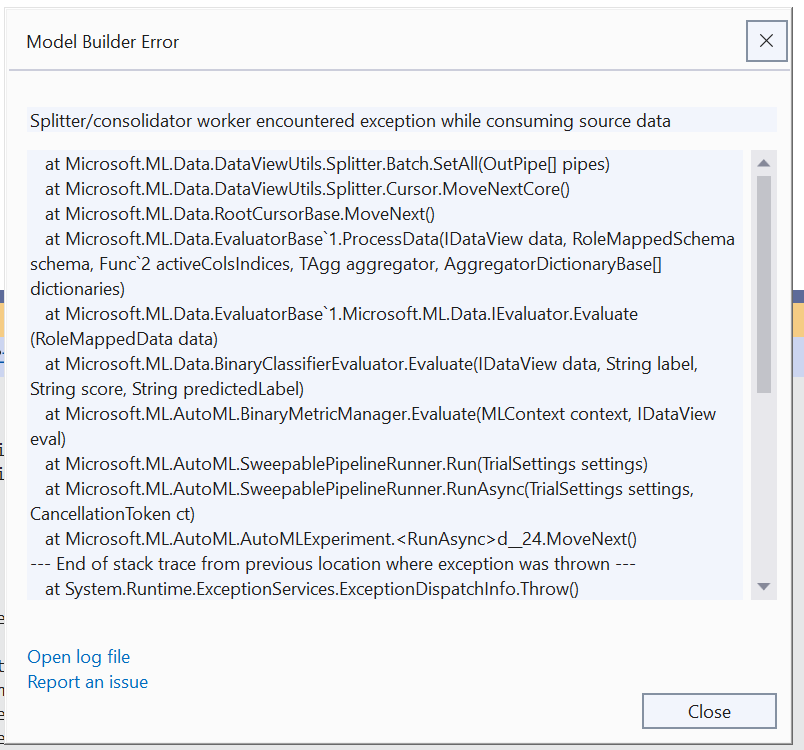Click the EvaluatorBase ProcessData stack trace line
The image size is (804, 750).
pyautogui.click(x=390, y=238)
